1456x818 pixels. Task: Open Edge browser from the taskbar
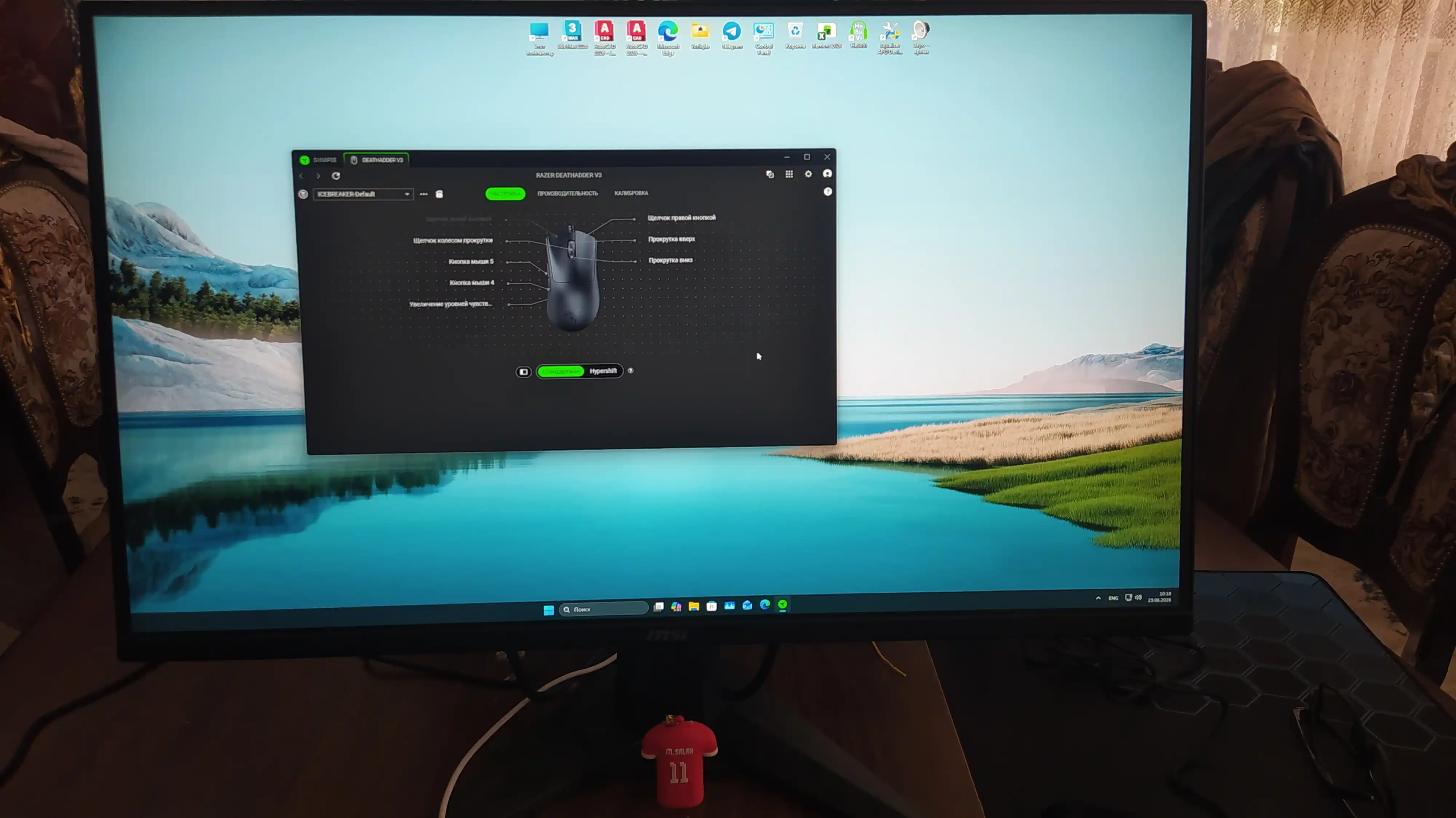click(765, 605)
